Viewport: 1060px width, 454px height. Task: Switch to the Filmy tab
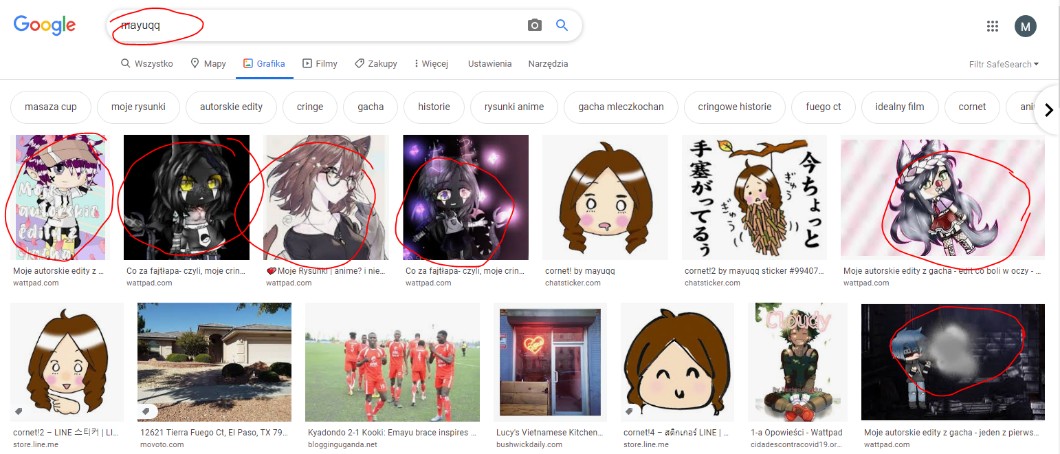(320, 64)
